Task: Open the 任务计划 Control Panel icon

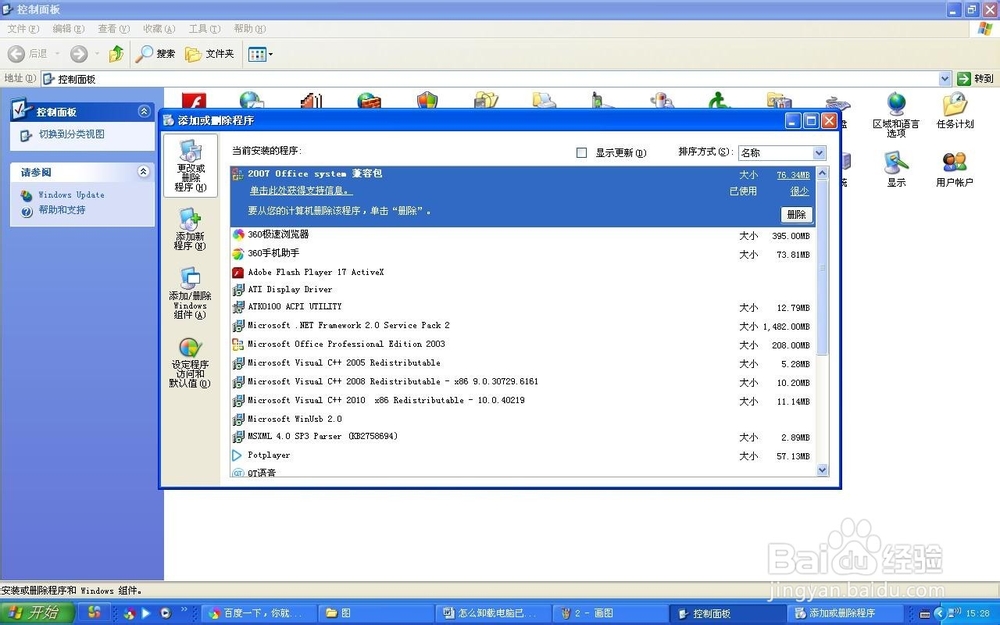Action: pos(955,111)
